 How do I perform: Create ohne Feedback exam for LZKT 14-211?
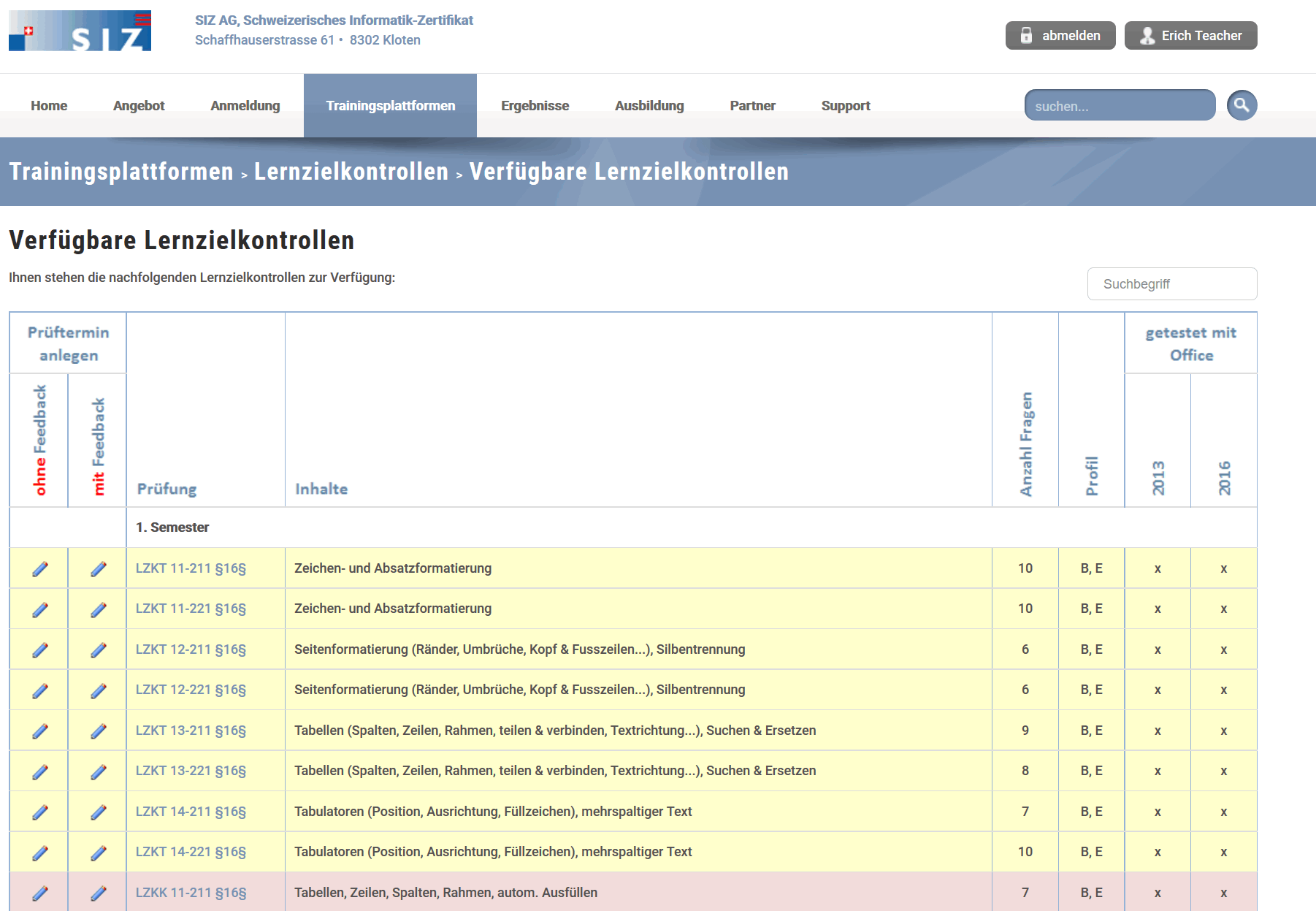point(40,812)
